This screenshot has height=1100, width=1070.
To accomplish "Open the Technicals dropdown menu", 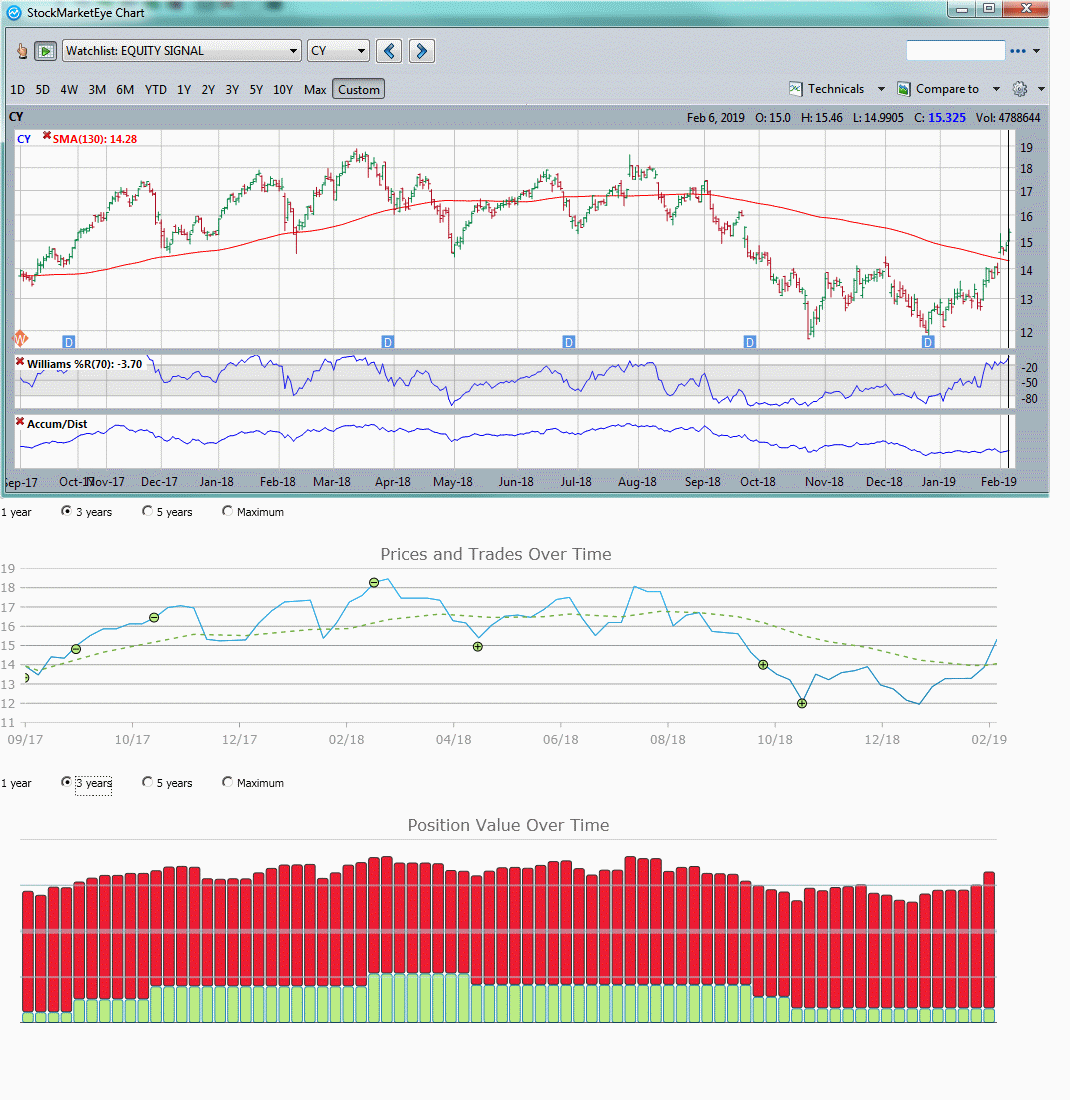I will pyautogui.click(x=837, y=89).
